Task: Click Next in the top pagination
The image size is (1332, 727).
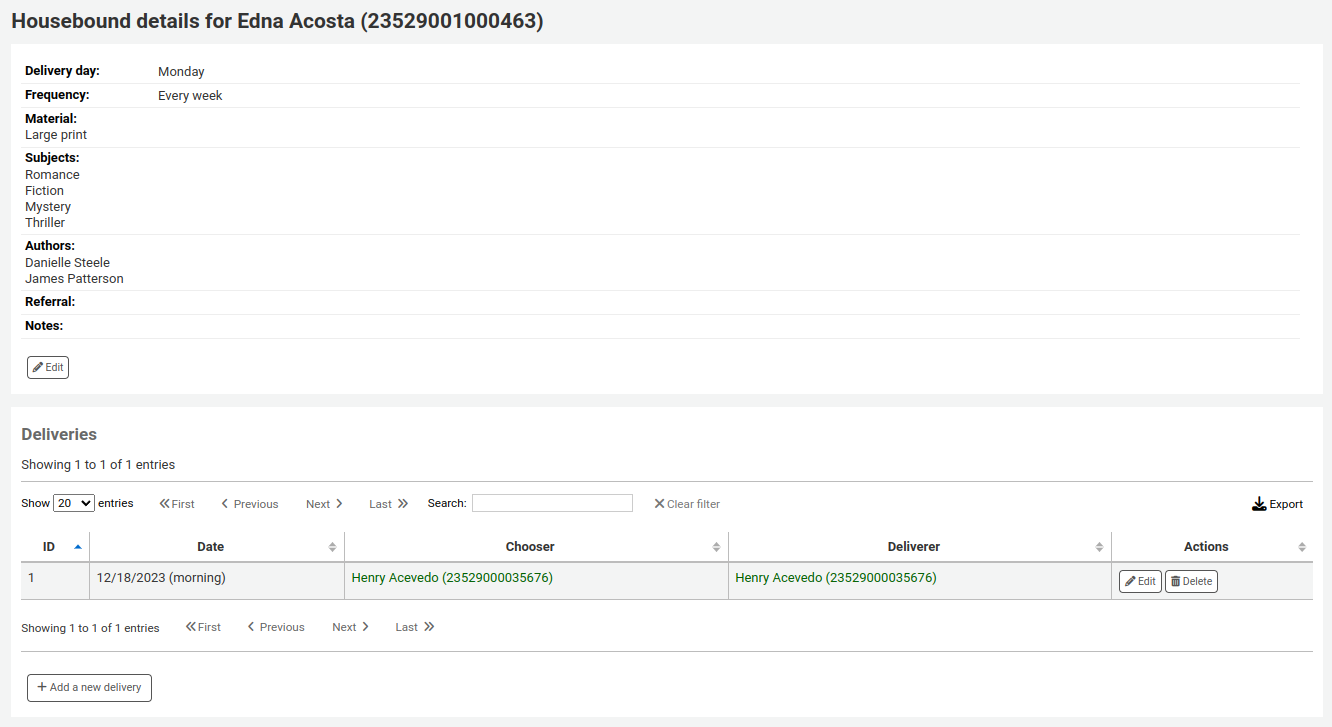Action: 324,504
